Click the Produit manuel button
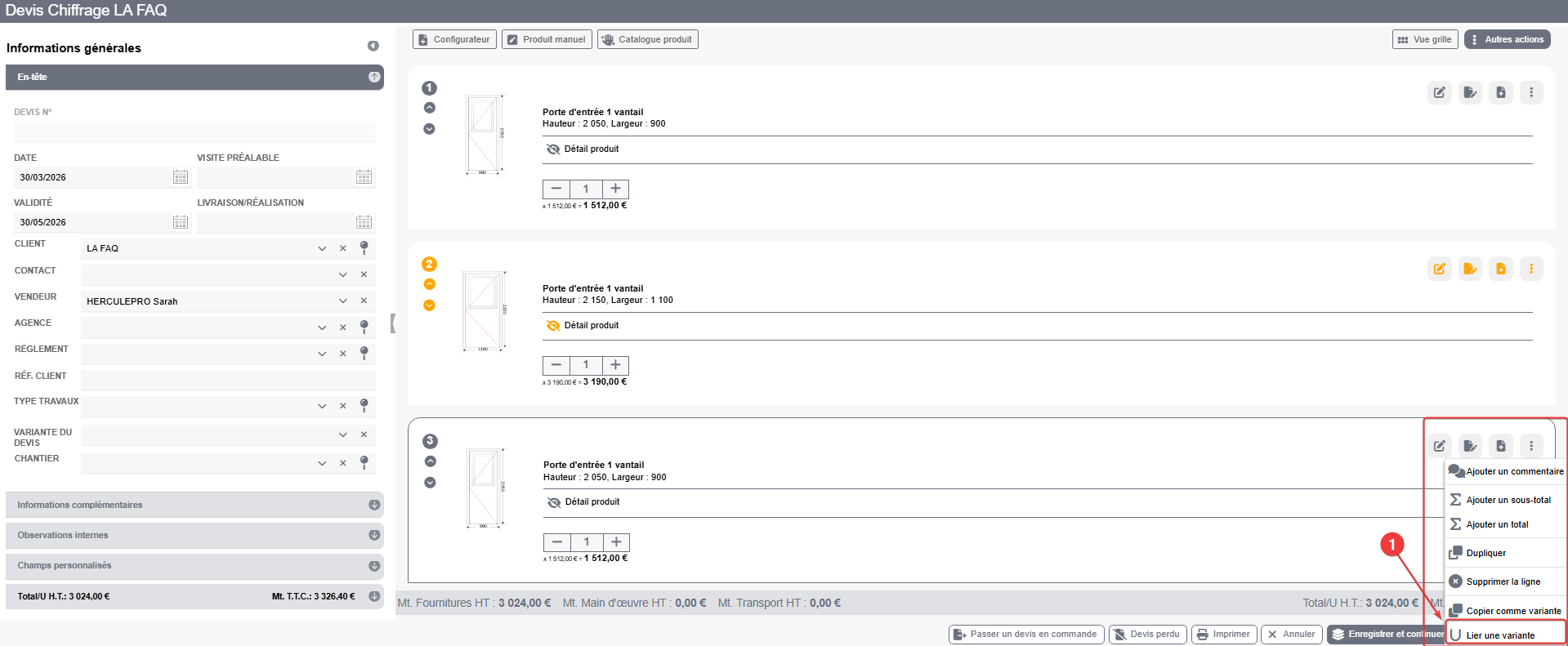1568x646 pixels. pyautogui.click(x=547, y=39)
